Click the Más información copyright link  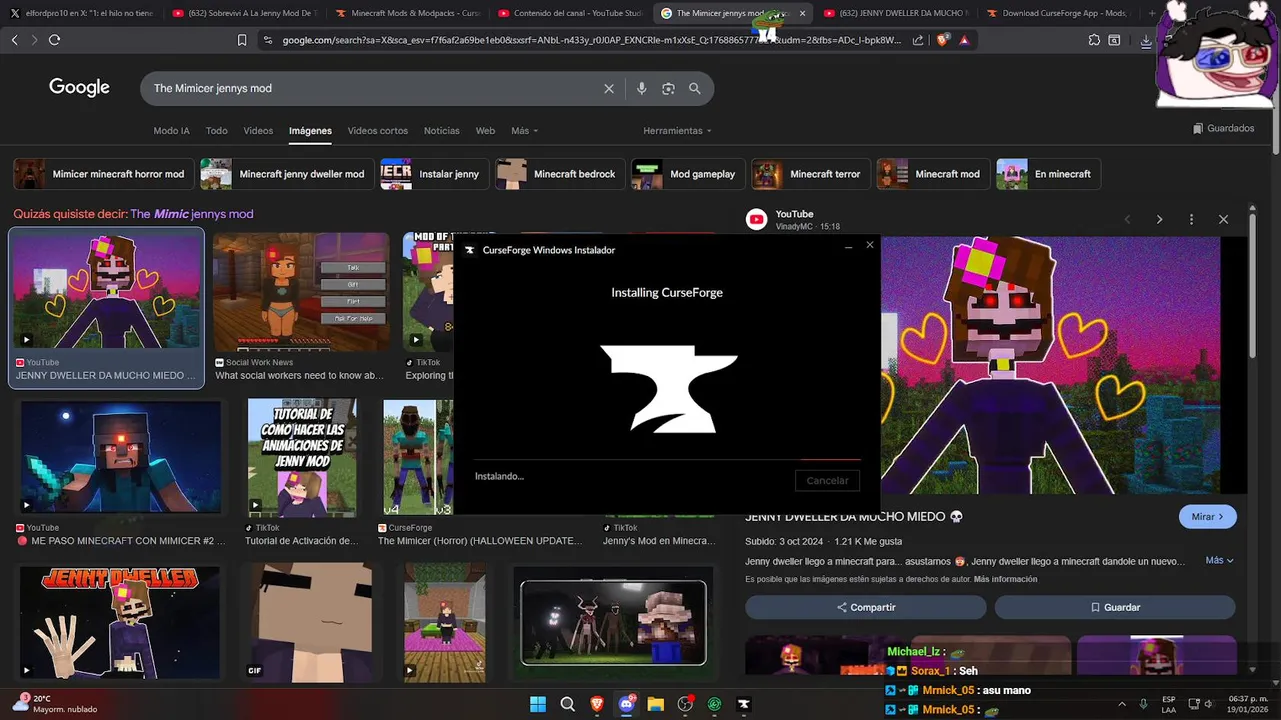point(1005,579)
